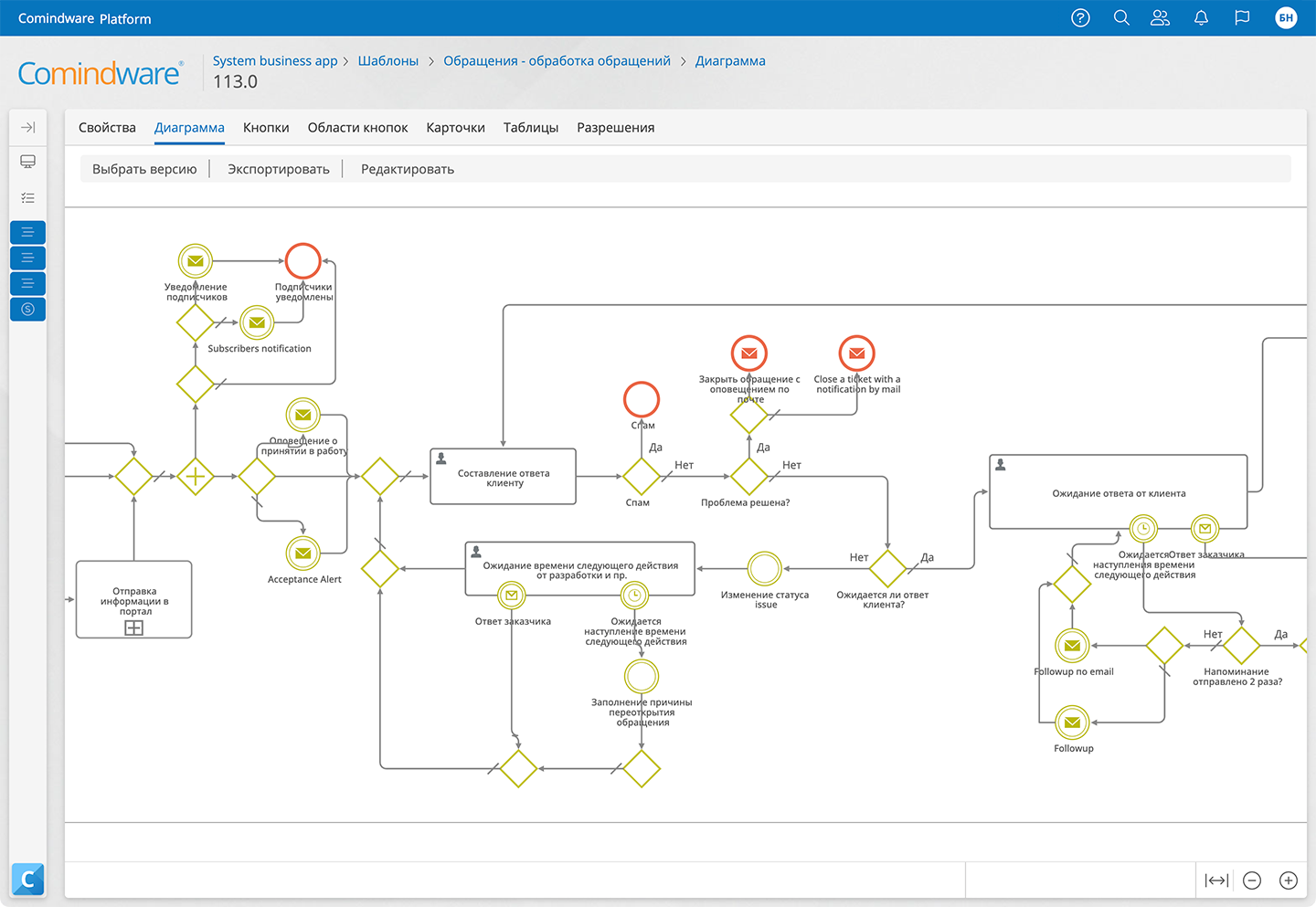
Task: Open the Свойства tab
Action: click(x=107, y=128)
